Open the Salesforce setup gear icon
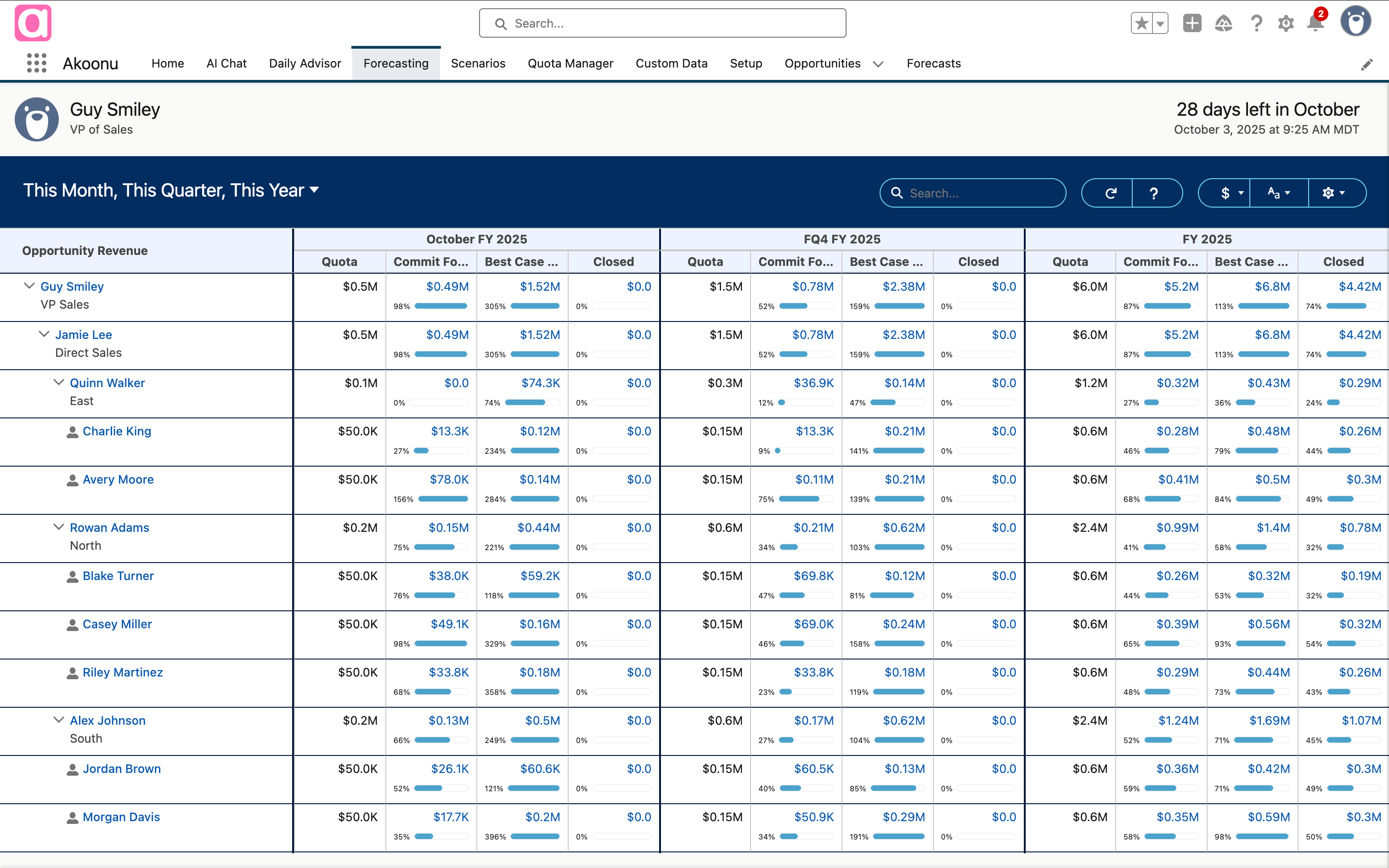 [x=1286, y=23]
